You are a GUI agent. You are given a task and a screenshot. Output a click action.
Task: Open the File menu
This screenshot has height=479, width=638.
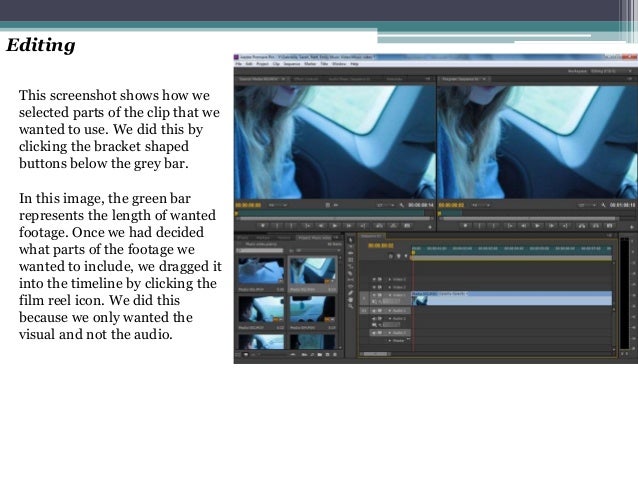click(238, 64)
